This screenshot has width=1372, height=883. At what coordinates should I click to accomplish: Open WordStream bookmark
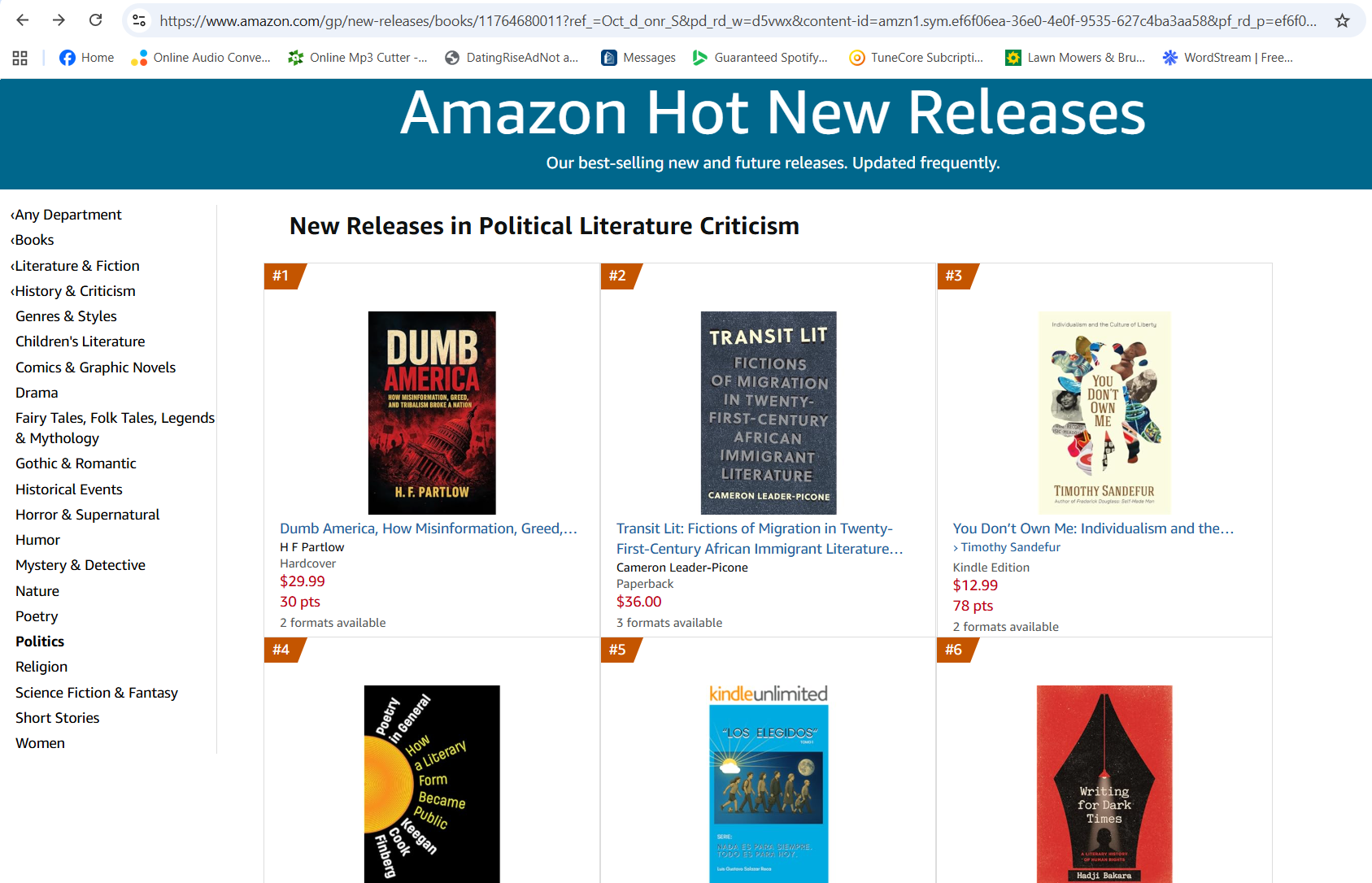click(1227, 58)
